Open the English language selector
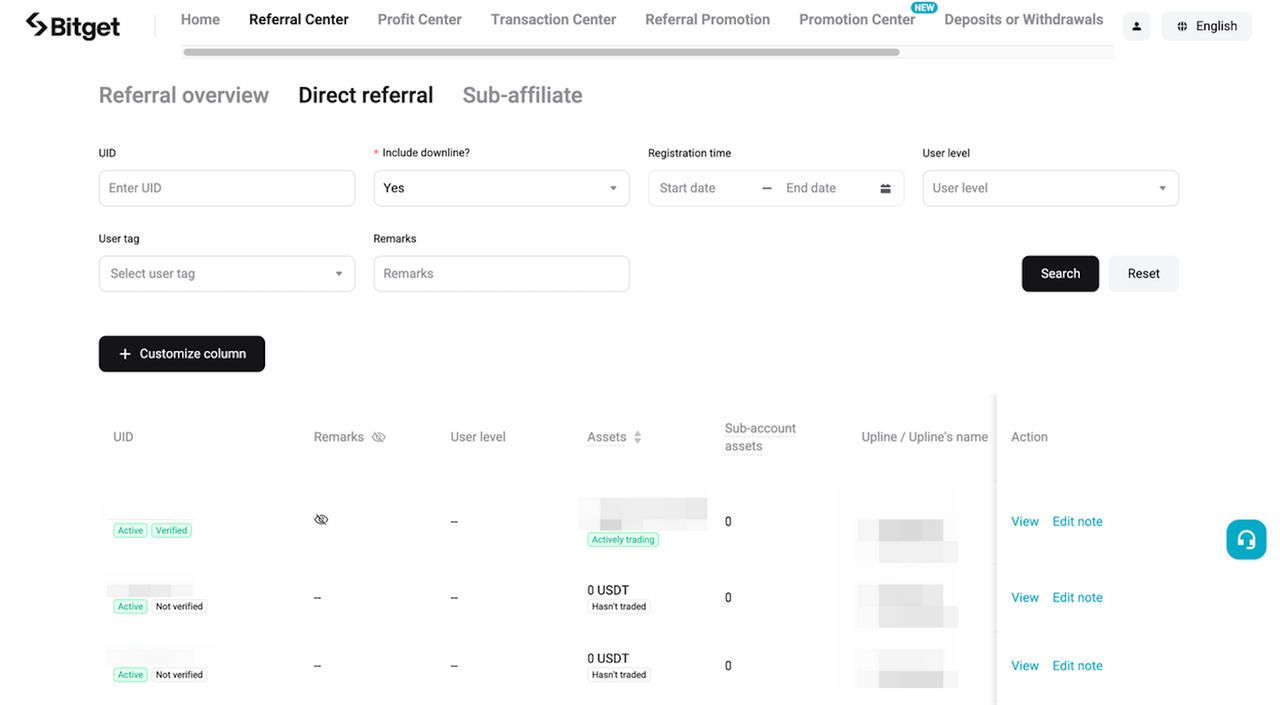Screen dimensions: 1280x705 tap(1207, 26)
